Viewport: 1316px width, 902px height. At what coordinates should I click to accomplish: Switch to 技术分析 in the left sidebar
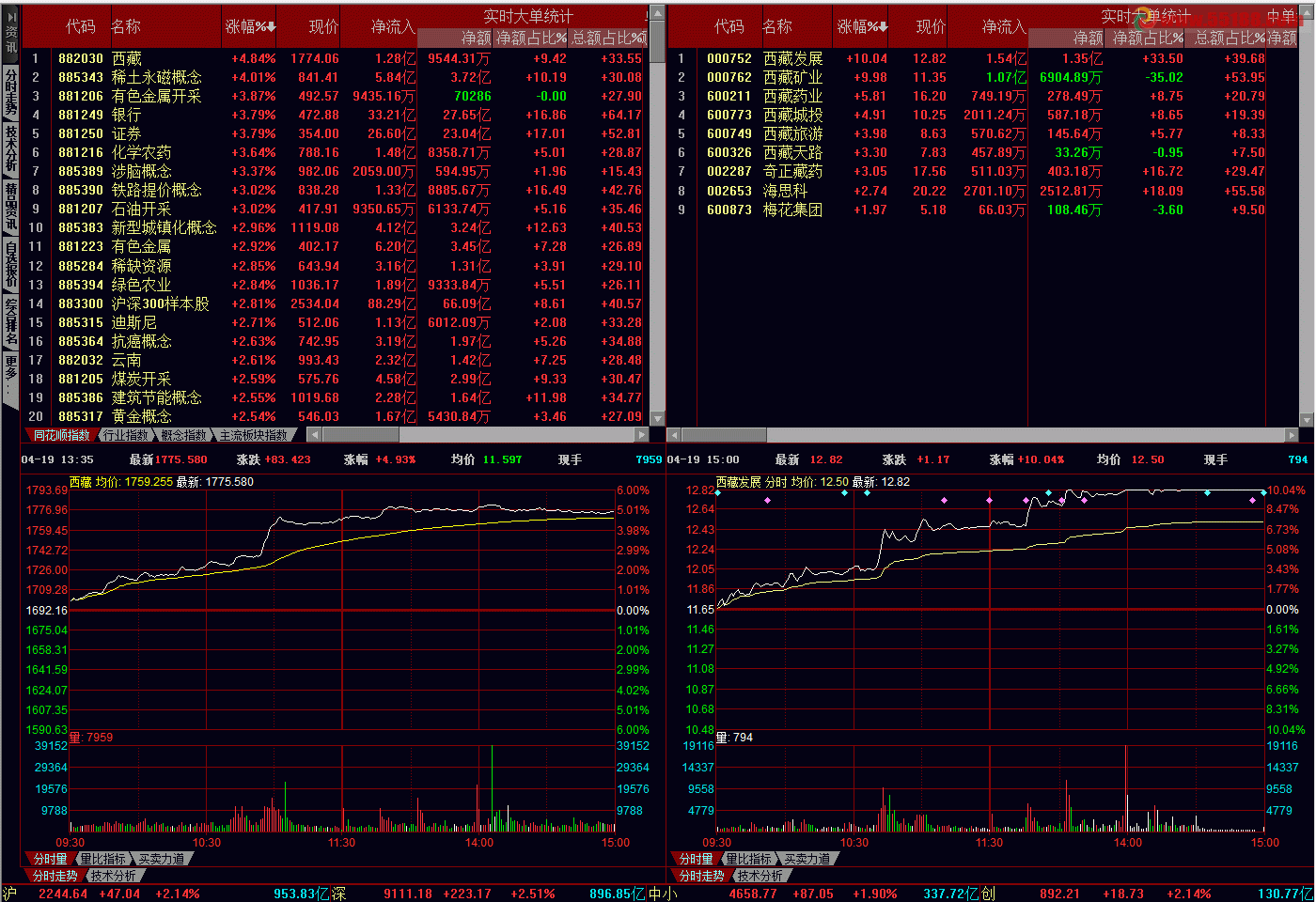coord(10,148)
